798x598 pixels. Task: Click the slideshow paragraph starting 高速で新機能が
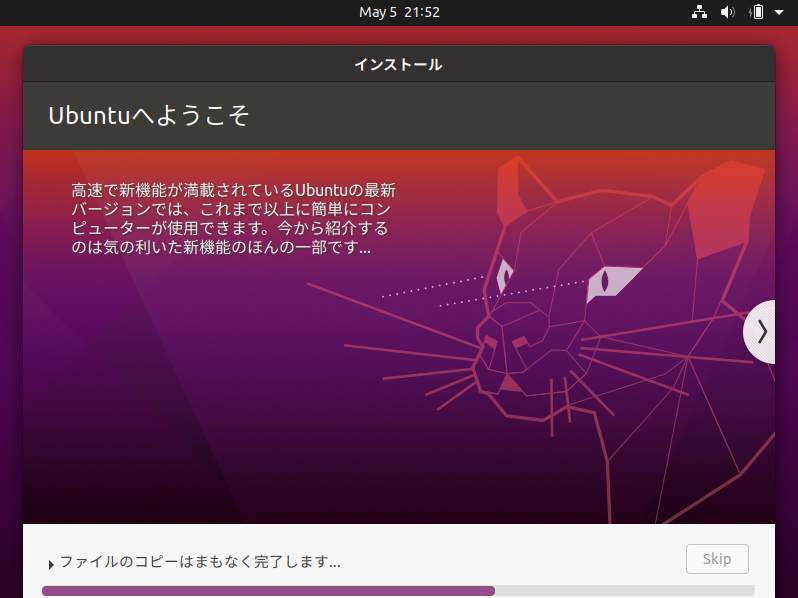(x=233, y=219)
